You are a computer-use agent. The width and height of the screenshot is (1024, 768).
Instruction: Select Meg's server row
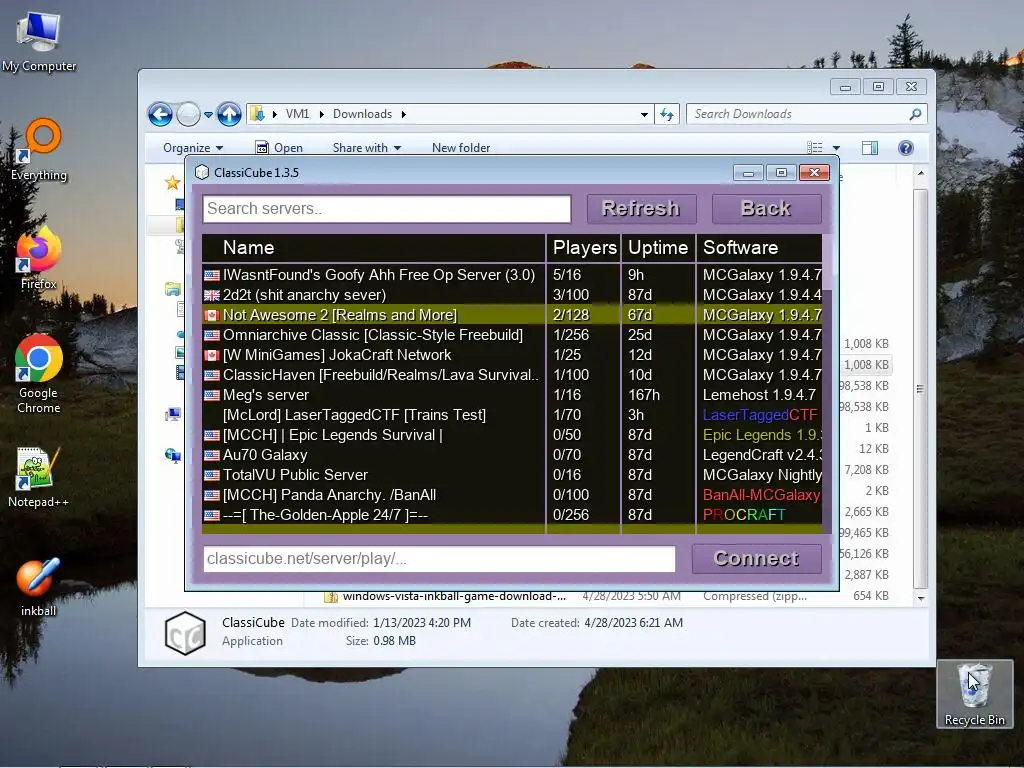click(512, 395)
